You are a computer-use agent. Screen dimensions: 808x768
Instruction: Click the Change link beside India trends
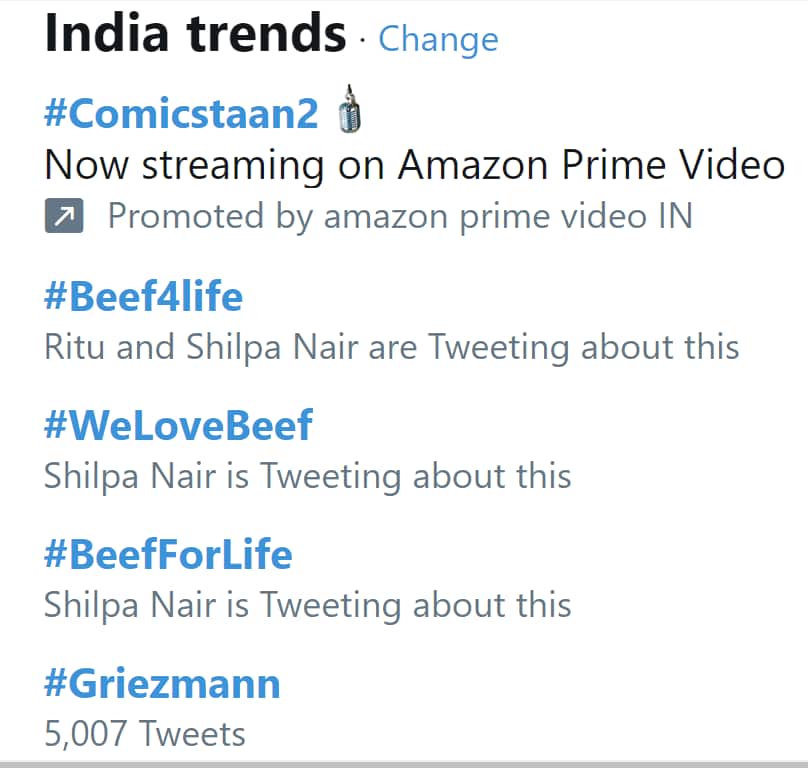pos(437,39)
